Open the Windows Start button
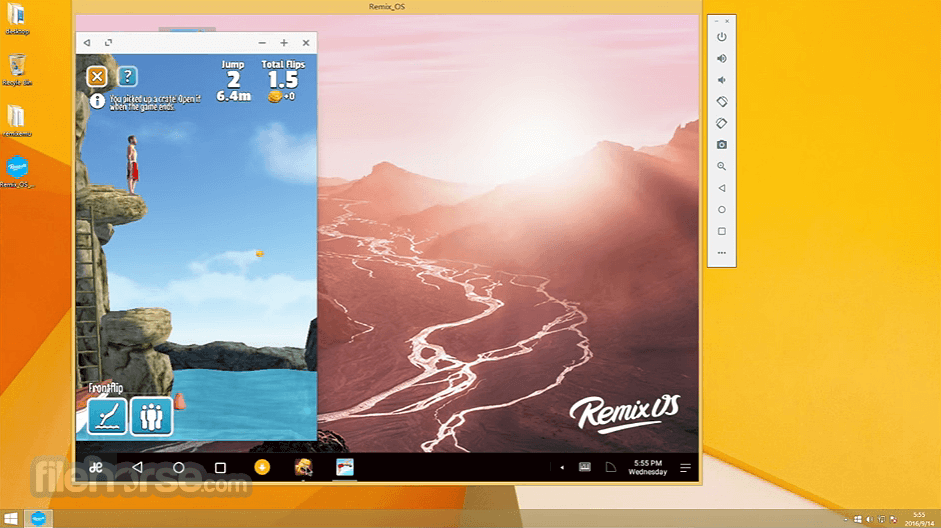941x528 pixels. pos(11,518)
